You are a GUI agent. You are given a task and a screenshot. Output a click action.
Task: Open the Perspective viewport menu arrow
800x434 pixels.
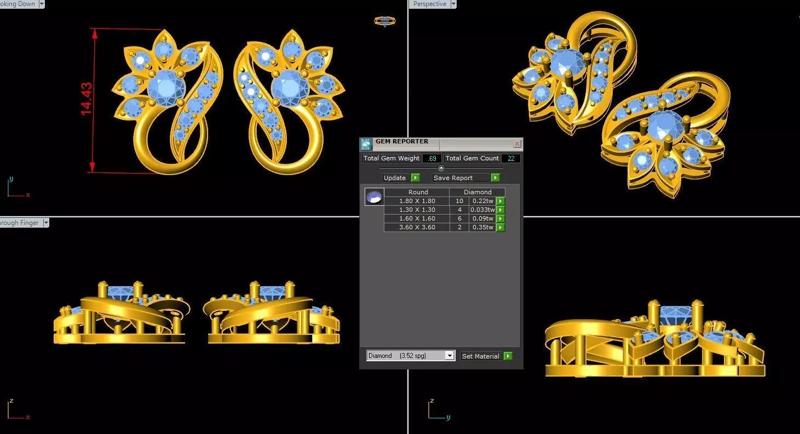click(453, 4)
